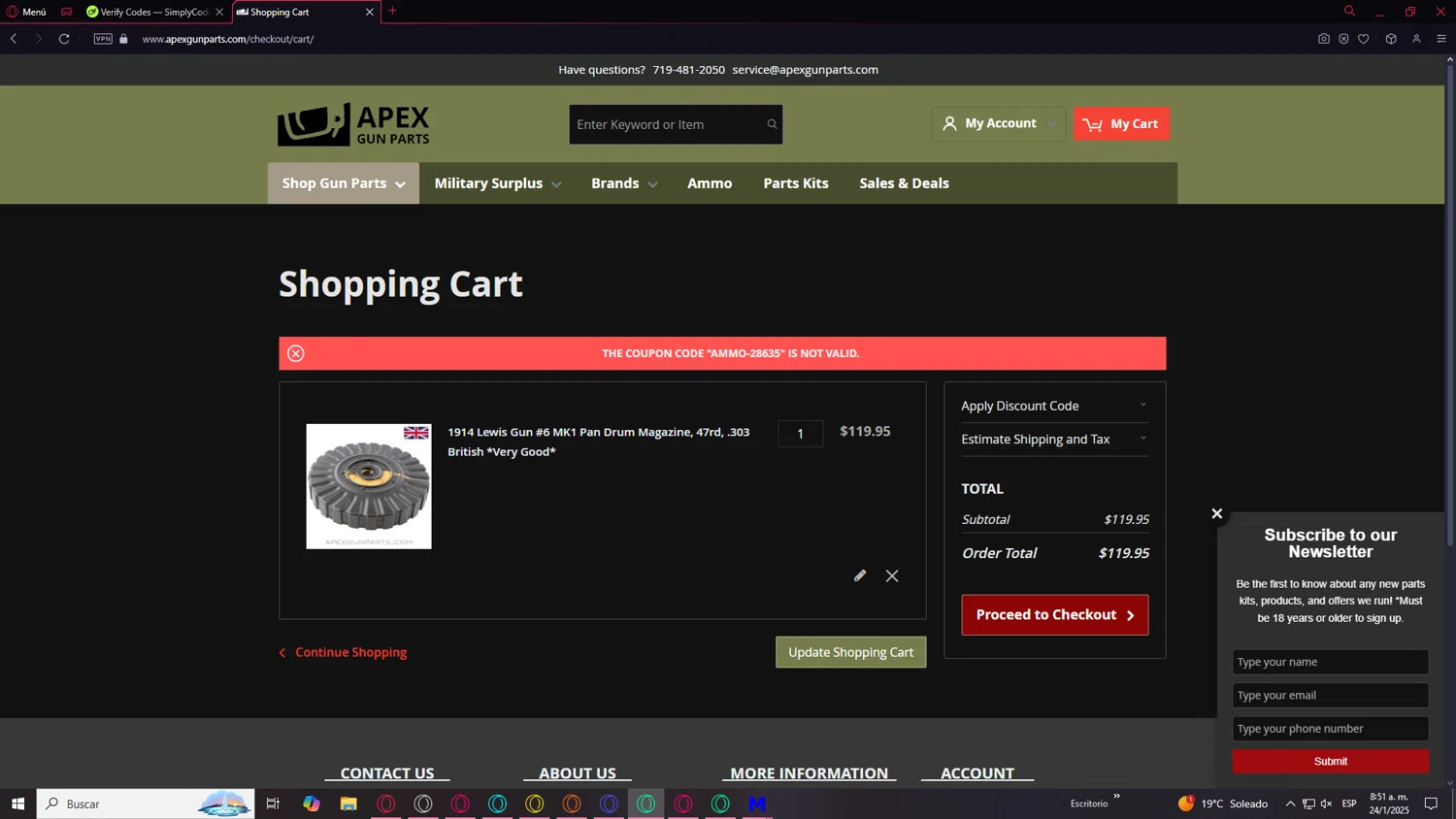The width and height of the screenshot is (1456, 819).
Task: Click the Windows Start button
Action: (17, 803)
